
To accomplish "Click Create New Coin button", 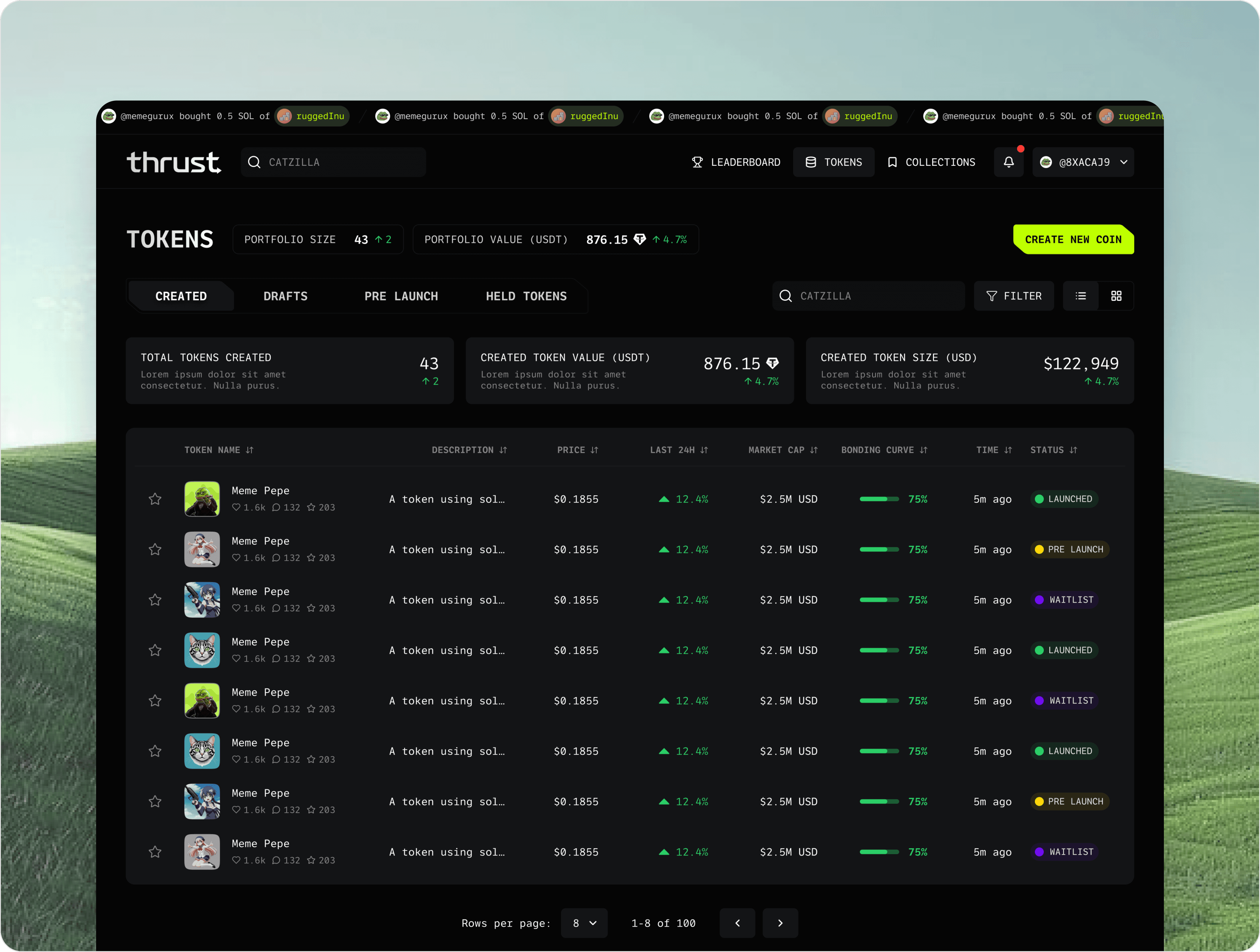I will coord(1073,239).
